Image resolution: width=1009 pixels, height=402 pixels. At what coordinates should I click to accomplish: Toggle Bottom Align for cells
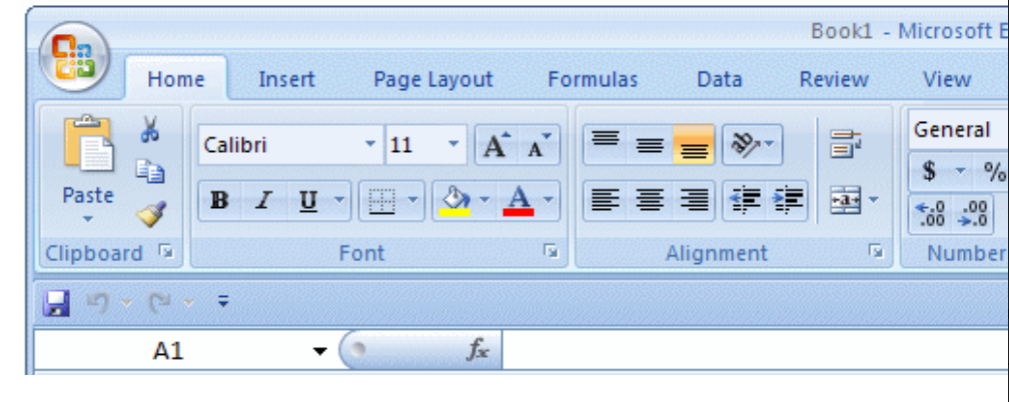(693, 146)
